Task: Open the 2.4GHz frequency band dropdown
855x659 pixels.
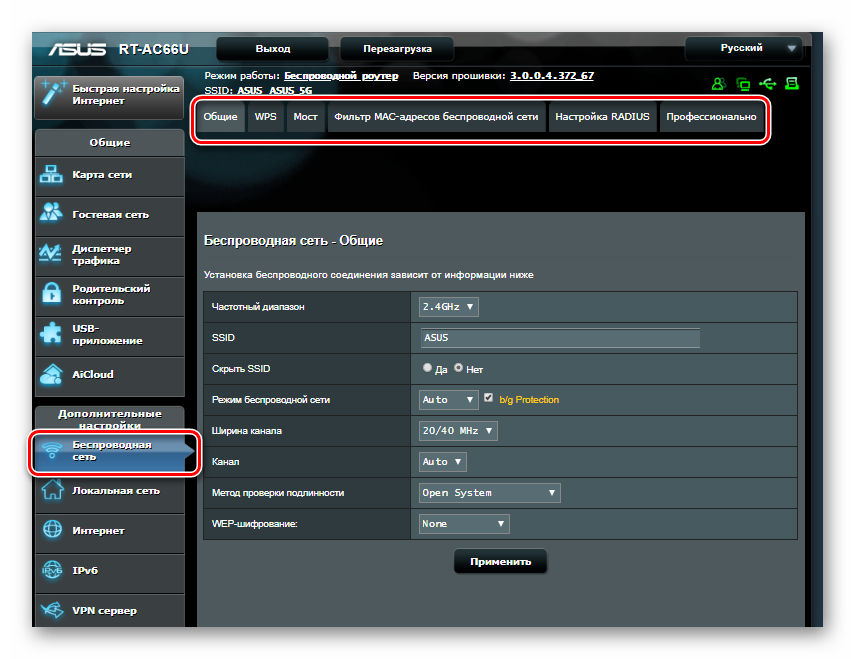Action: (x=448, y=307)
